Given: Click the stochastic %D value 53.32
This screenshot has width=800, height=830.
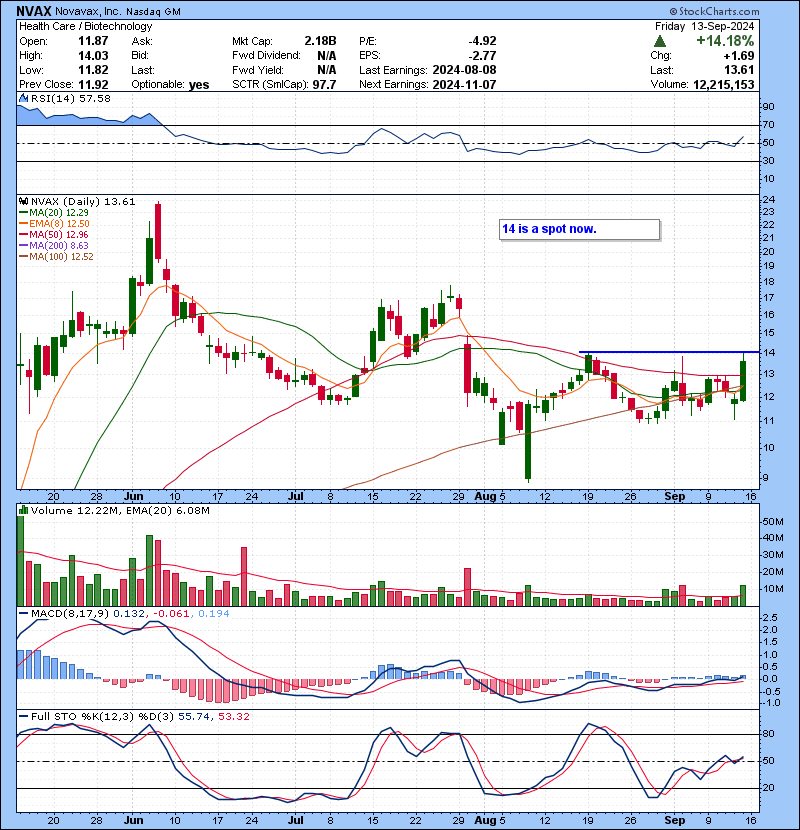Looking at the screenshot, I should (x=234, y=717).
